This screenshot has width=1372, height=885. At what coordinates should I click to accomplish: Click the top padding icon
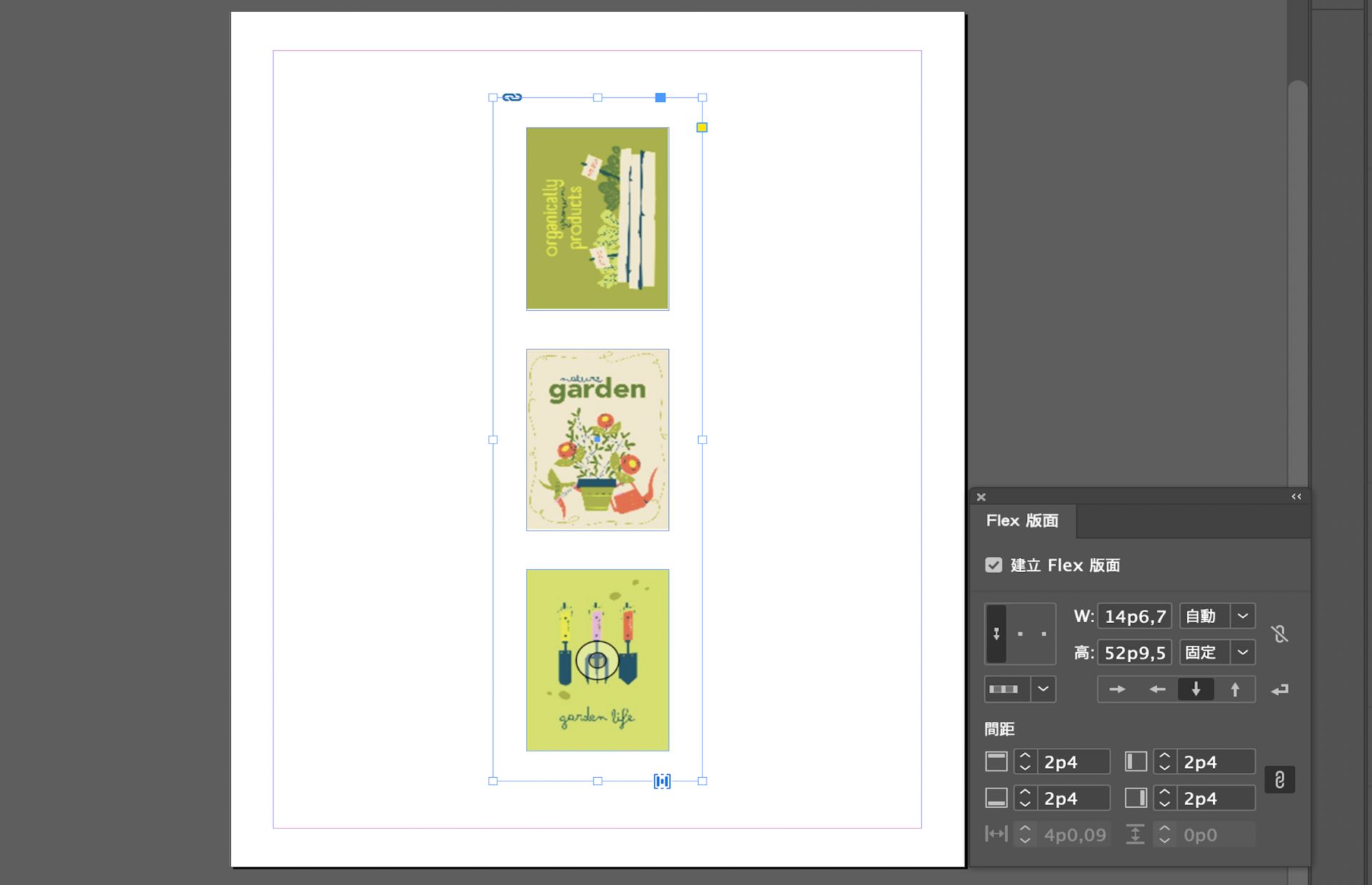[996, 761]
